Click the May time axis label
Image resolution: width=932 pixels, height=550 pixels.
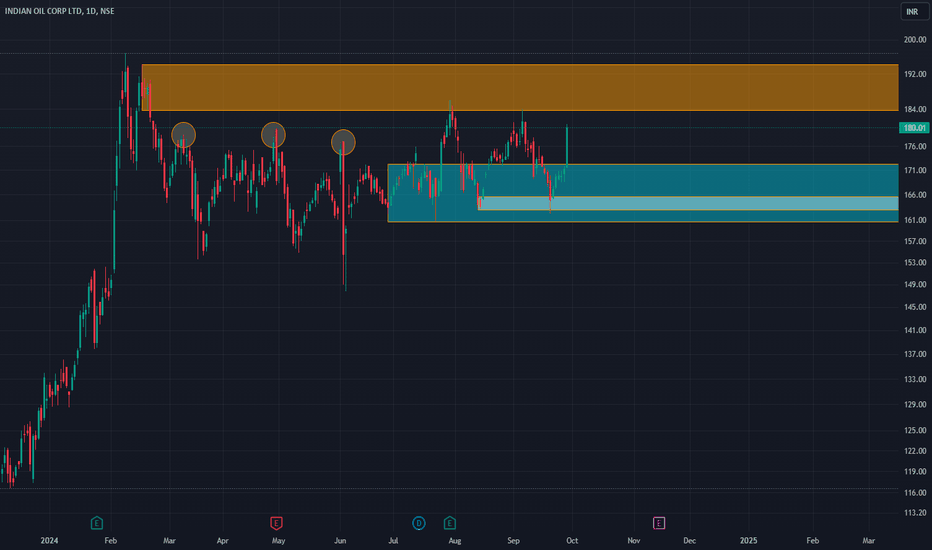(278, 540)
